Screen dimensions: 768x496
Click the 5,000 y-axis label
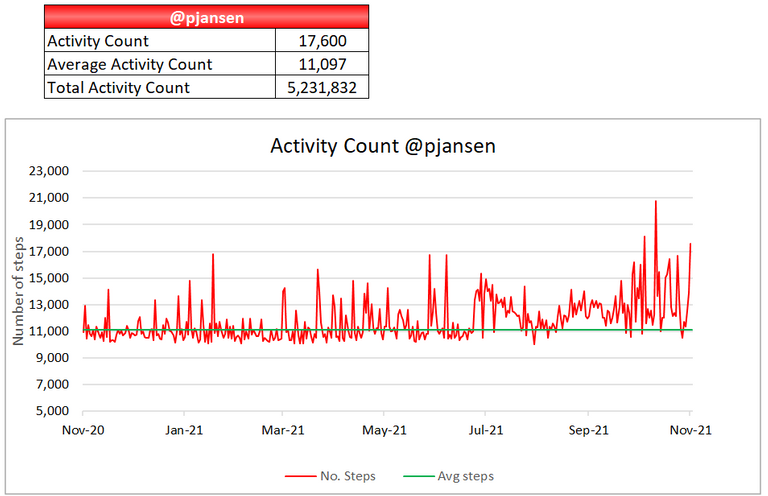[52, 411]
